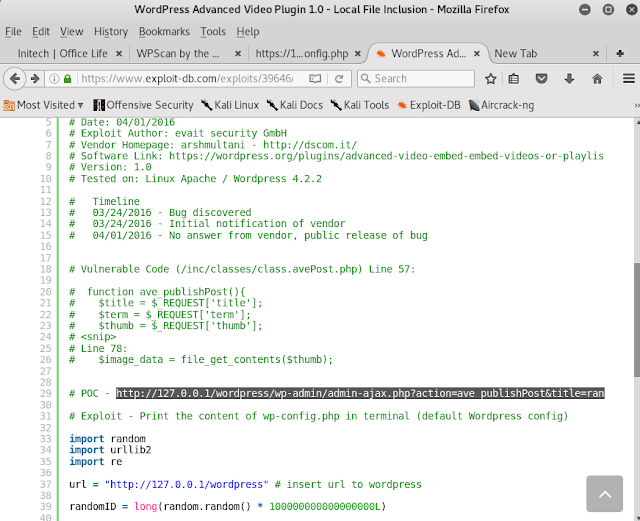
Task: Open Kali Docs bookmark
Action: point(294,105)
